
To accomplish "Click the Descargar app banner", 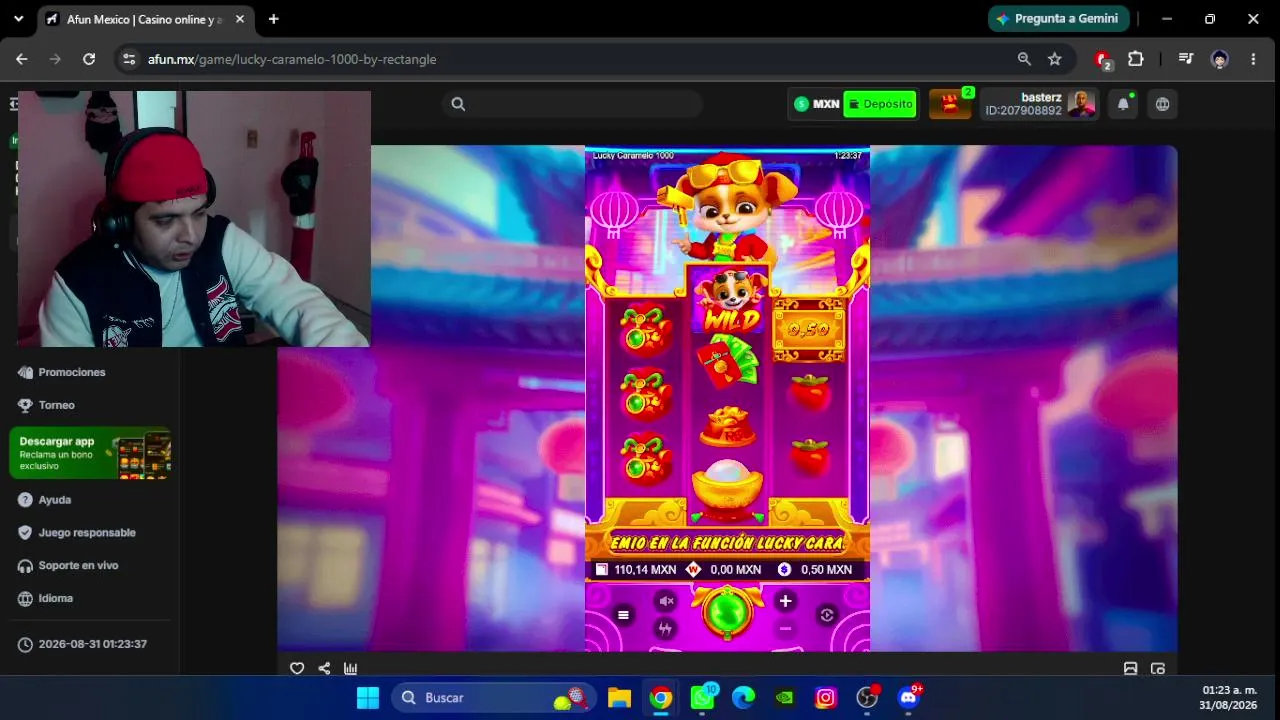I will coord(90,453).
